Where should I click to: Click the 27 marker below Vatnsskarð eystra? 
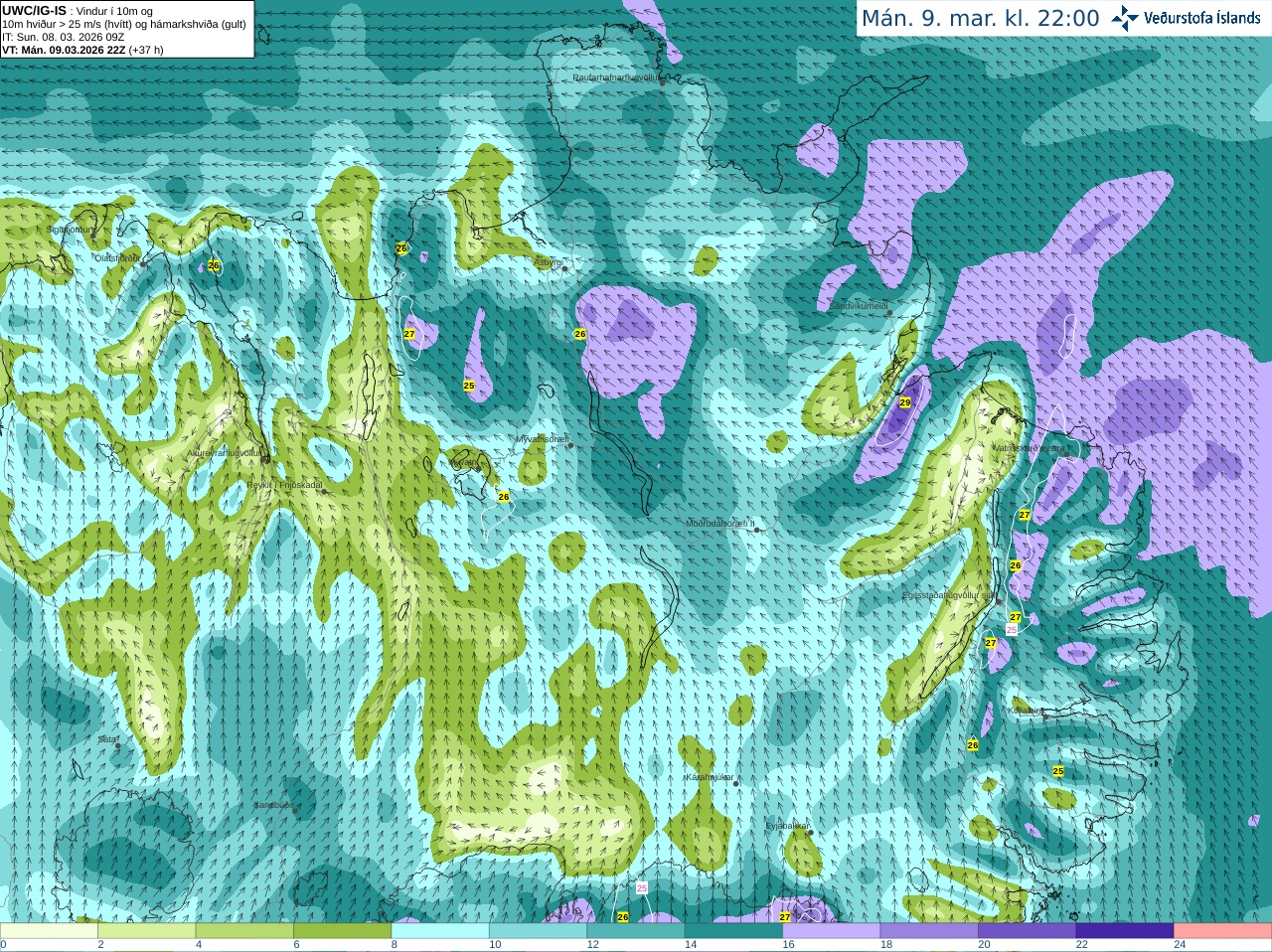click(x=1025, y=515)
